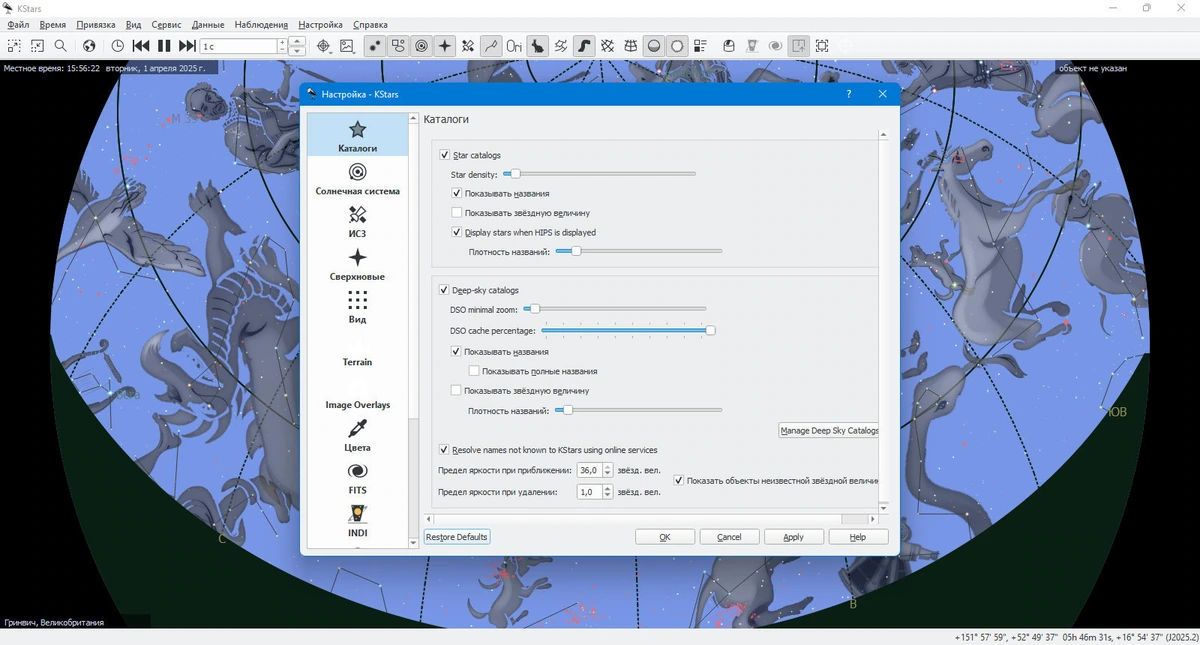Click stepper for Предел яркости при приближении
This screenshot has width=1200, height=645.
point(607,470)
